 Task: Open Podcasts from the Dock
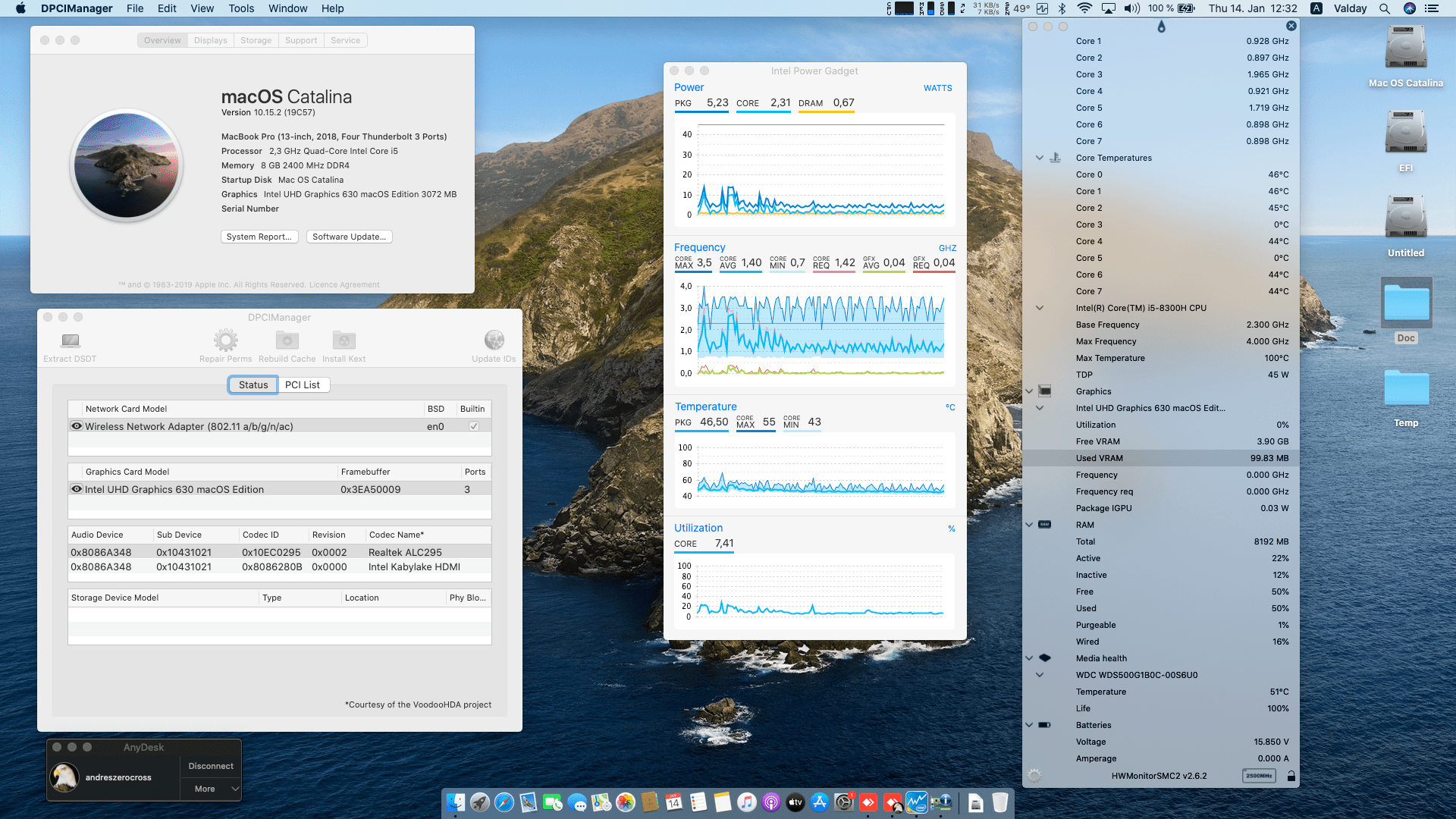tap(771, 802)
